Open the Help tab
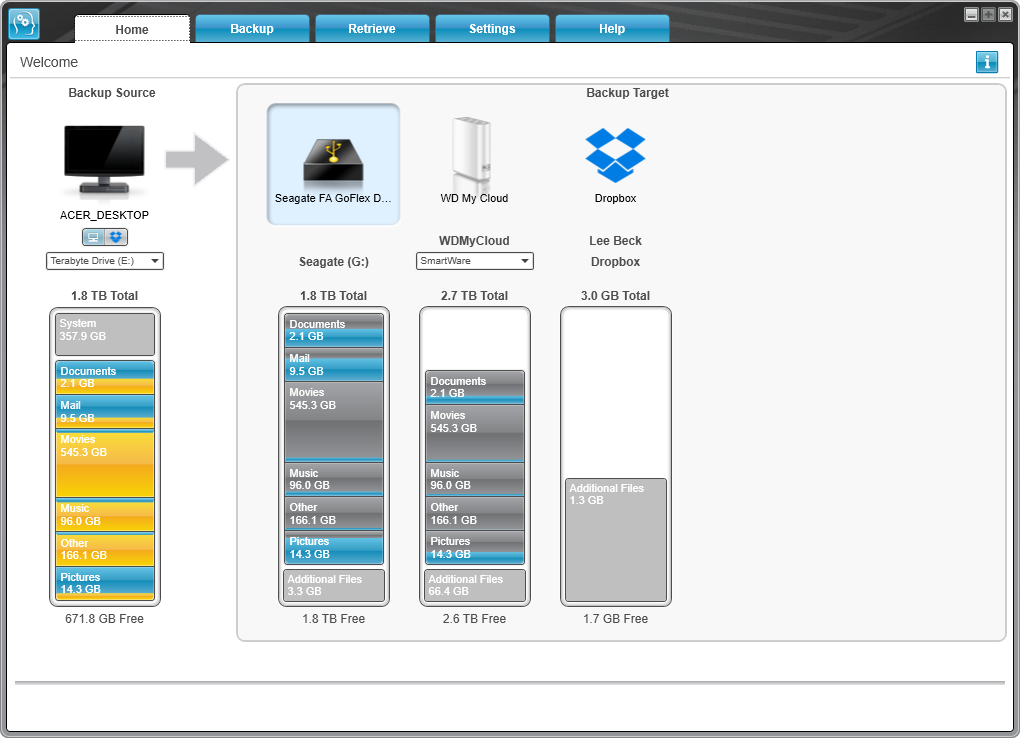 click(611, 29)
